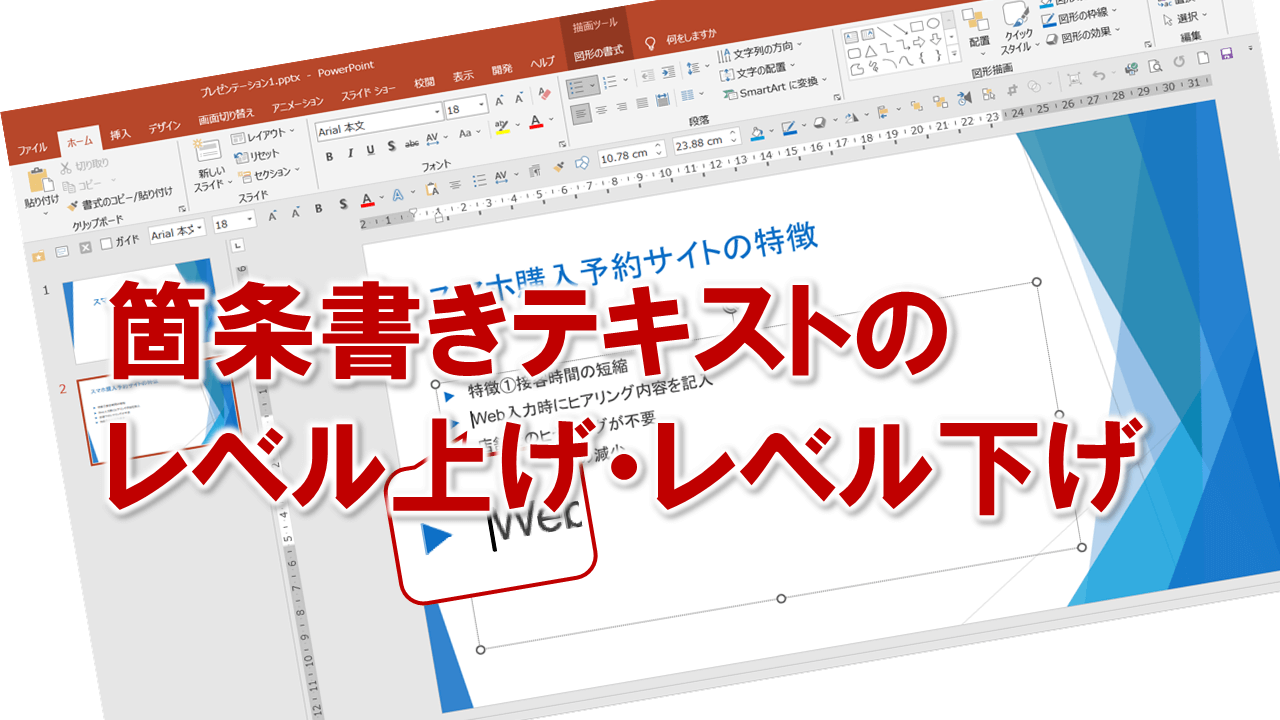Open the line spacing icon in Paragraph group
The height and width of the screenshot is (720, 1280).
695,69
